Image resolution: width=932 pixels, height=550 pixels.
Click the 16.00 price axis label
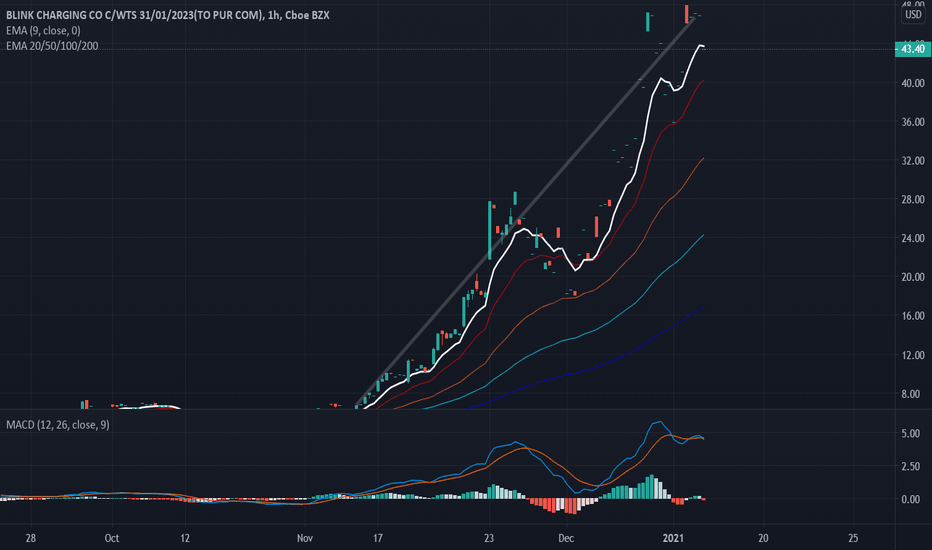click(x=913, y=316)
